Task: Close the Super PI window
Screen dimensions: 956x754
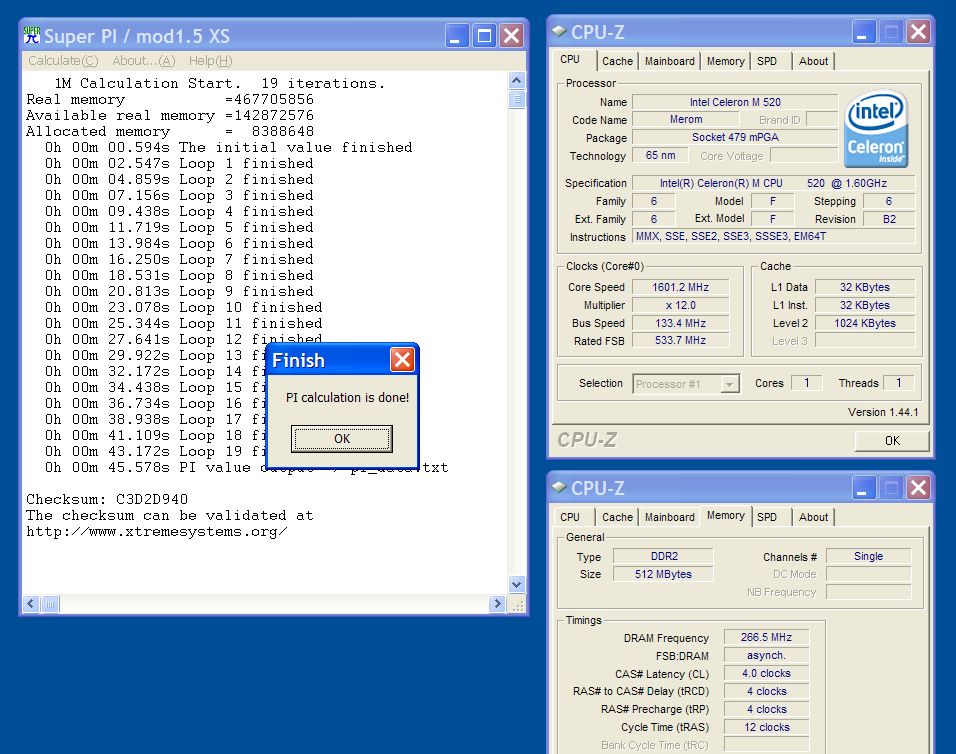Action: point(512,36)
